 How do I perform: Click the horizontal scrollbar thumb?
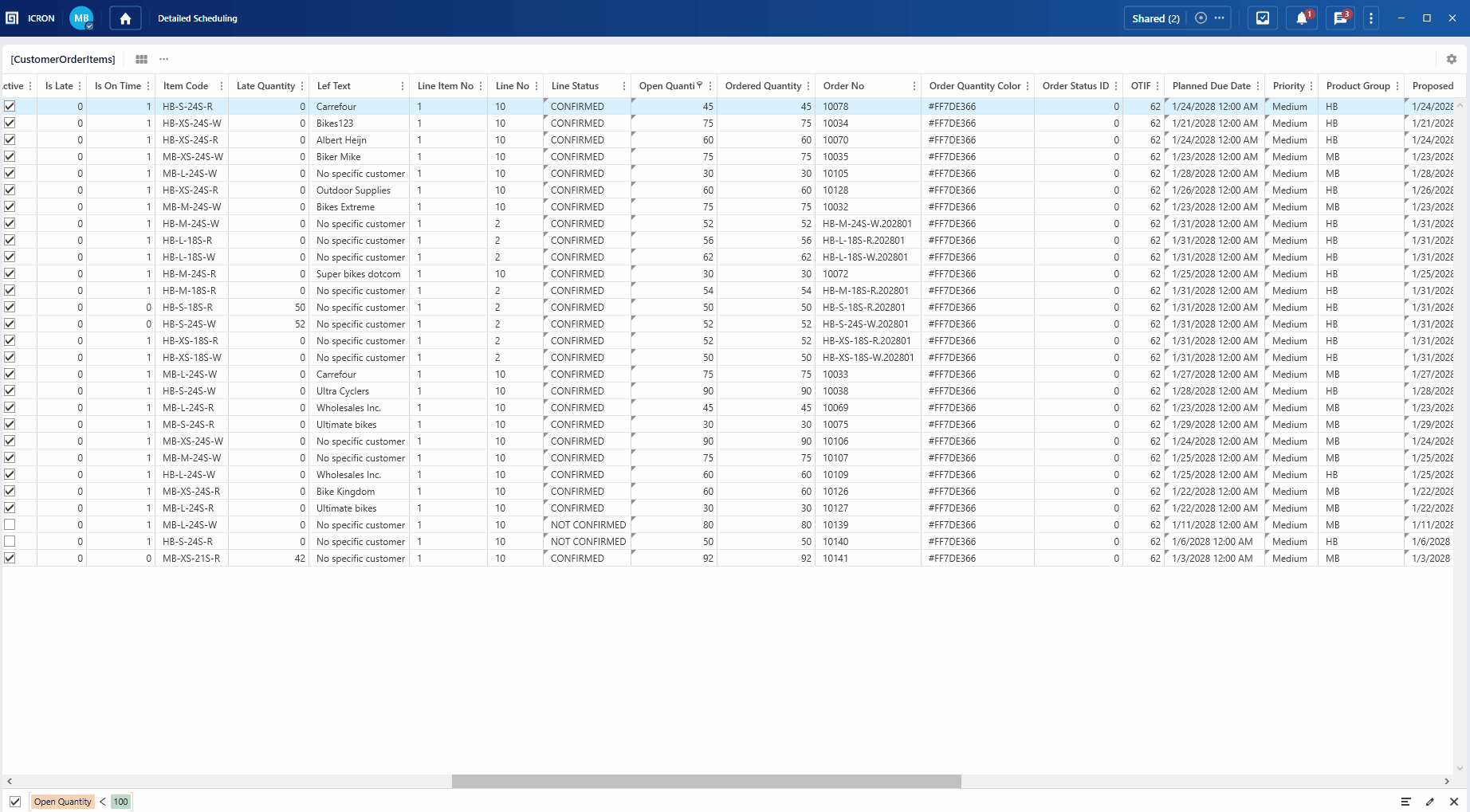click(x=706, y=781)
